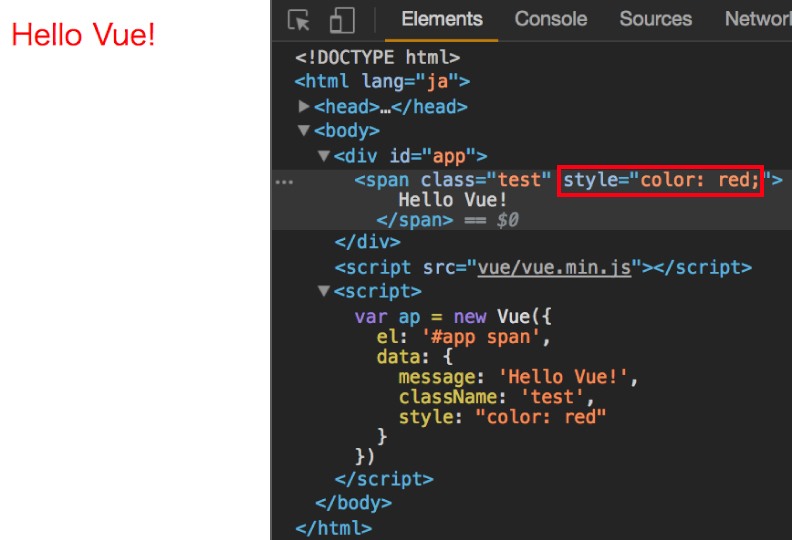Click the el: '#app span' line
Image resolution: width=792 pixels, height=540 pixels.
tap(463, 337)
